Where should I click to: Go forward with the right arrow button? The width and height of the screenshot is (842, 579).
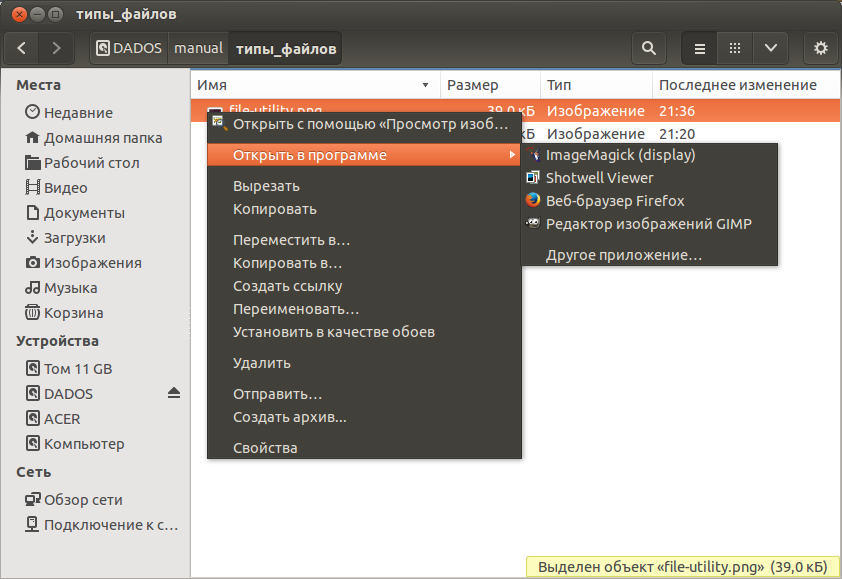pyautogui.click(x=57, y=48)
